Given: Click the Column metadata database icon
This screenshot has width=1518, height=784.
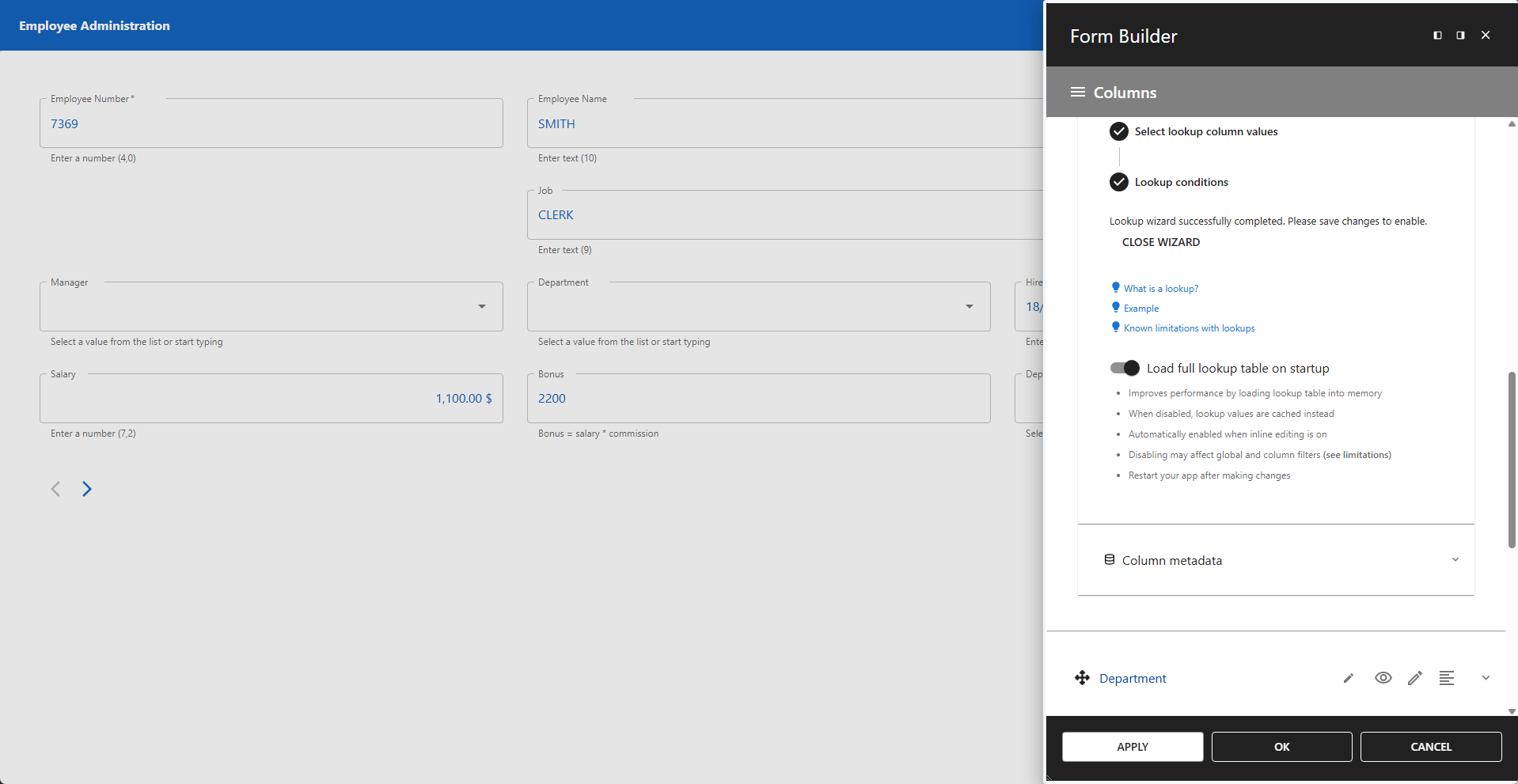Looking at the screenshot, I should [x=1110, y=559].
